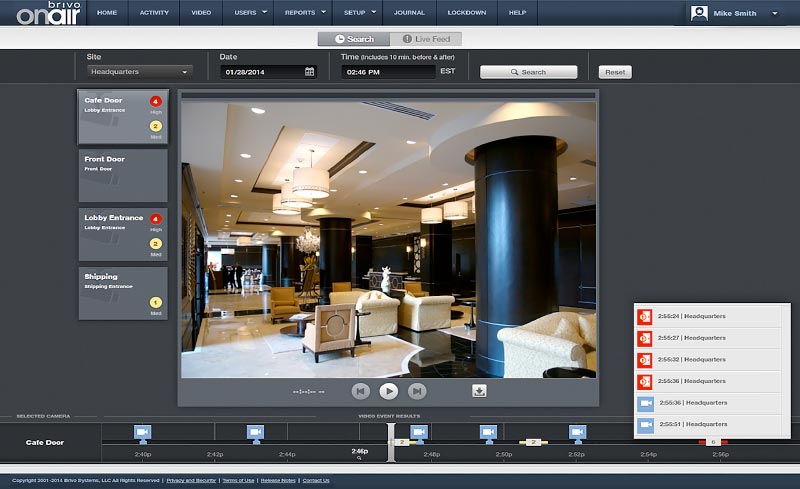Switch to the Live Feed view
This screenshot has width=800, height=489.
pyautogui.click(x=426, y=39)
